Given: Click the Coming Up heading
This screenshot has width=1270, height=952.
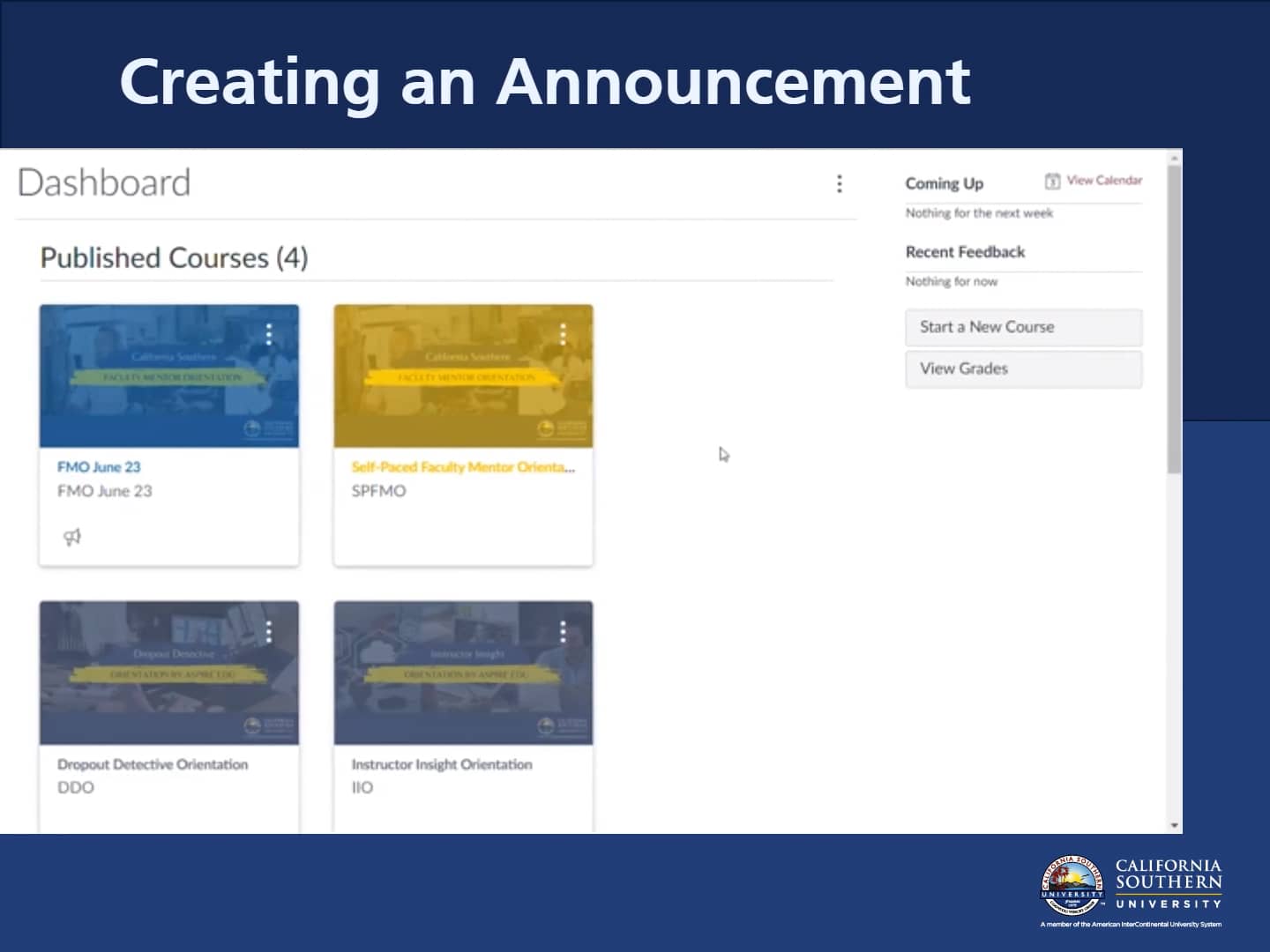Looking at the screenshot, I should [945, 183].
